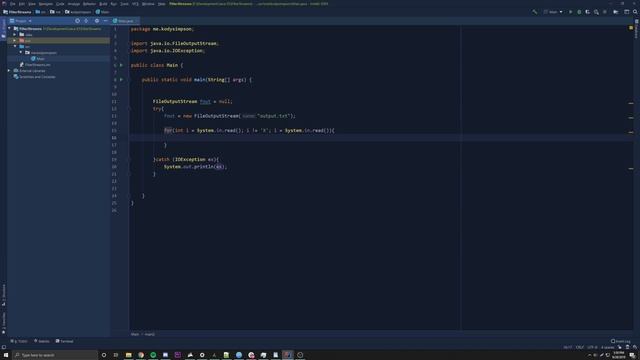Expand the .idea folder in the project tree
The height and width of the screenshot is (360, 640).
click(x=15, y=35)
